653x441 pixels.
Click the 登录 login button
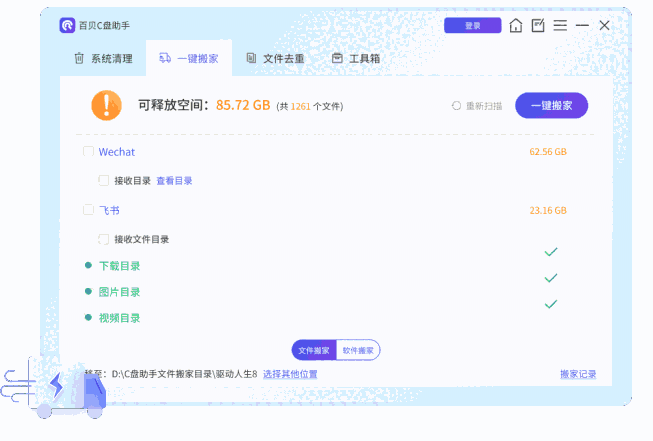coord(473,25)
